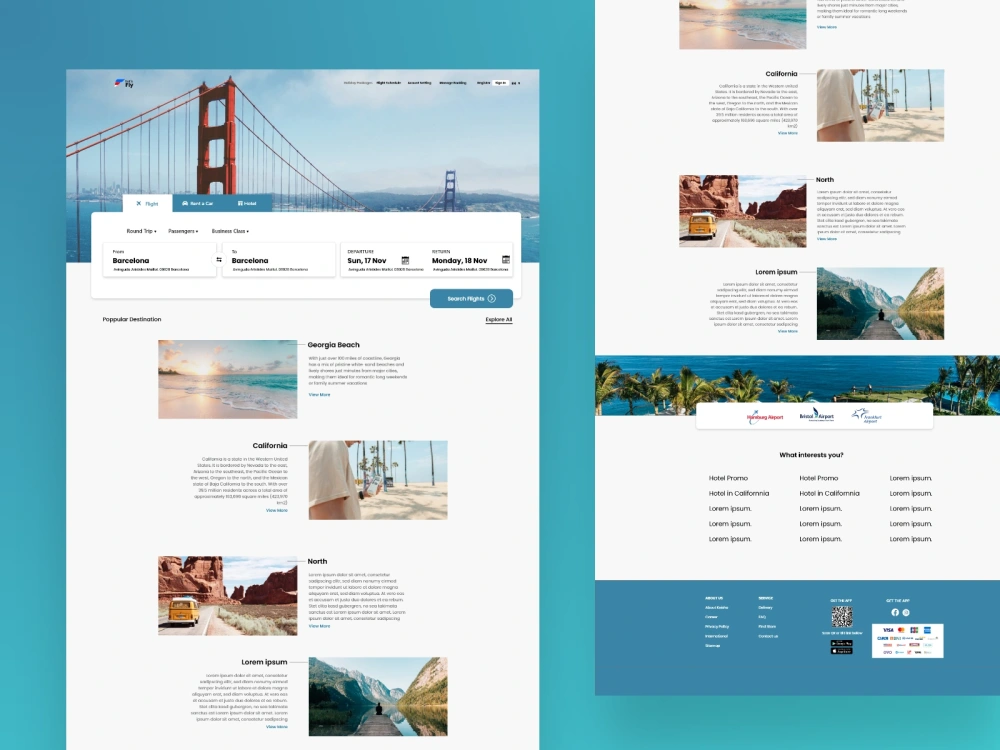
Task: Open the Lorem ipsum lake photo, right page
Action: coord(880,304)
